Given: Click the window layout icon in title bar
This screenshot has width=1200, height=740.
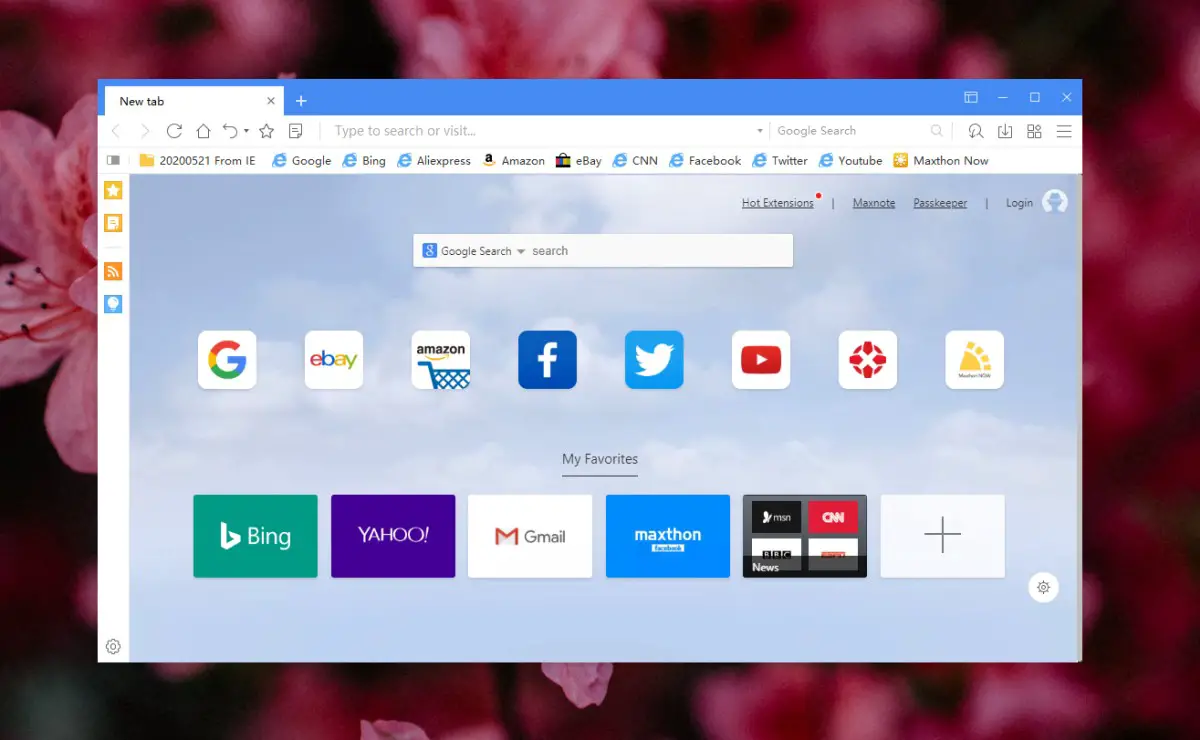Looking at the screenshot, I should click(970, 97).
